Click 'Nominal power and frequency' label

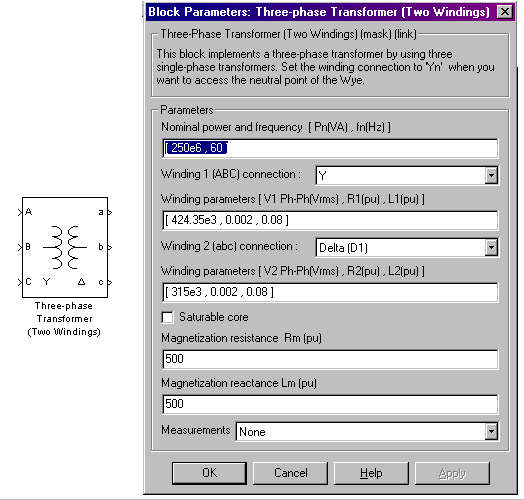coord(276,127)
